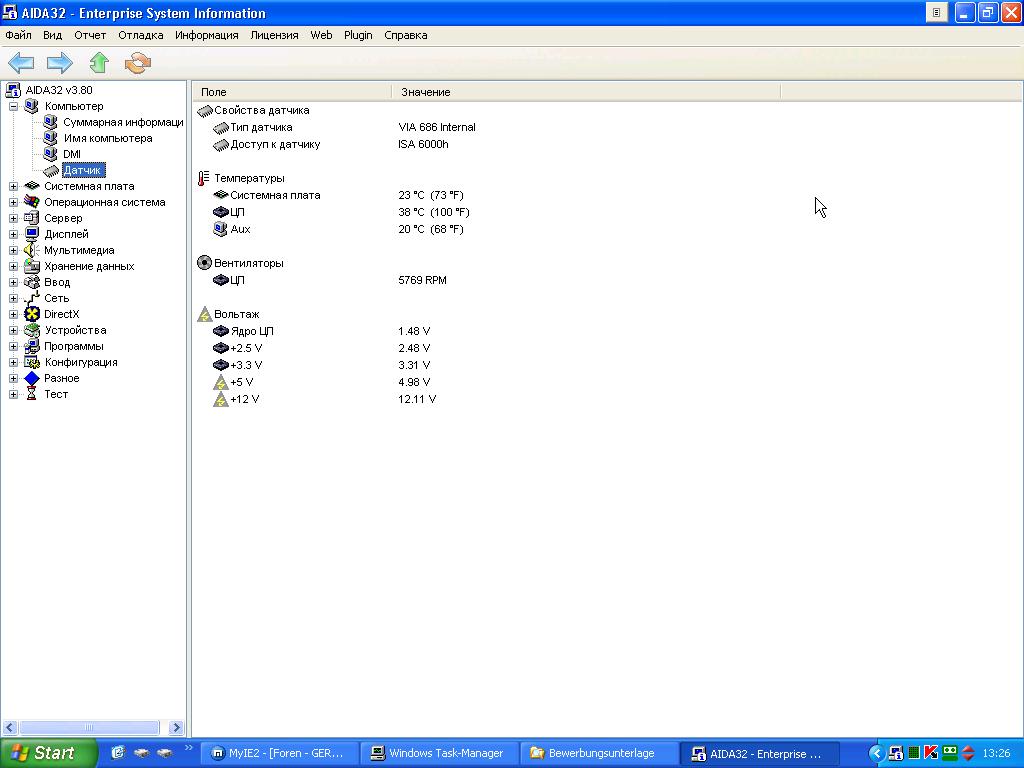Click the Операционная система Windows icon
This screenshot has width=1024, height=768.
(x=31, y=202)
